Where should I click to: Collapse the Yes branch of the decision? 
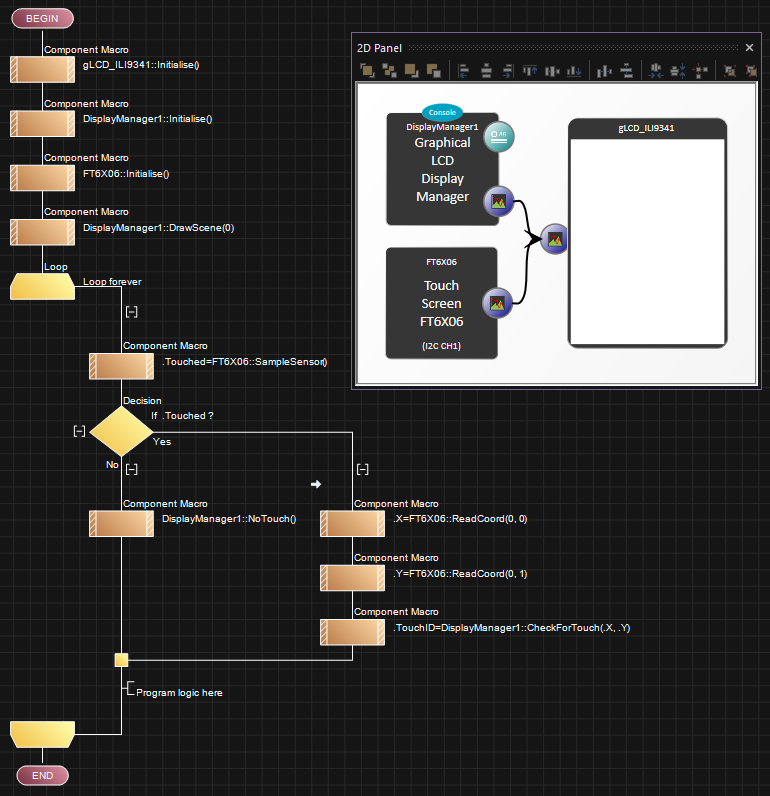pyautogui.click(x=363, y=469)
